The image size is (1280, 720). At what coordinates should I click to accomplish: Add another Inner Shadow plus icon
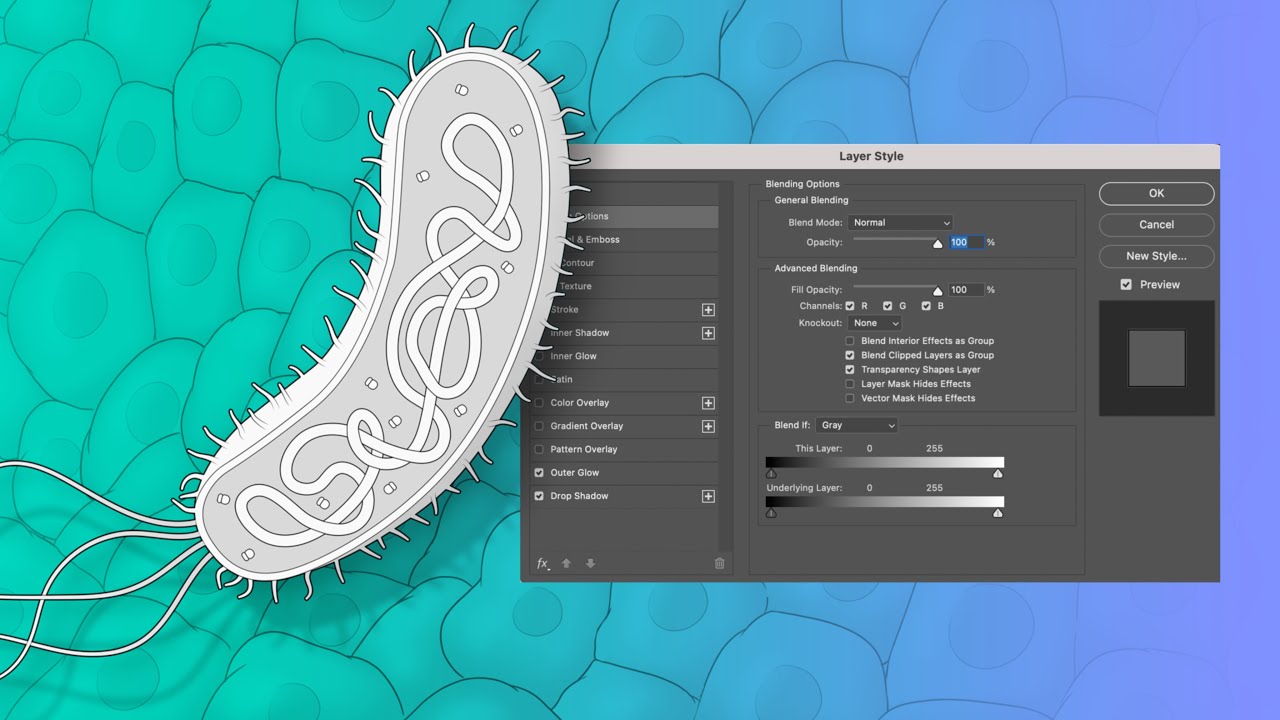tap(708, 333)
